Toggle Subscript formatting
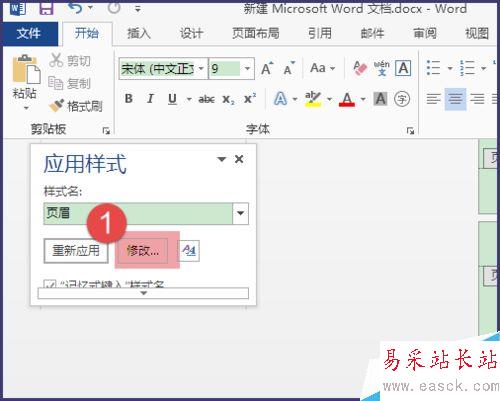The width and height of the screenshot is (500, 401). pyautogui.click(x=228, y=99)
